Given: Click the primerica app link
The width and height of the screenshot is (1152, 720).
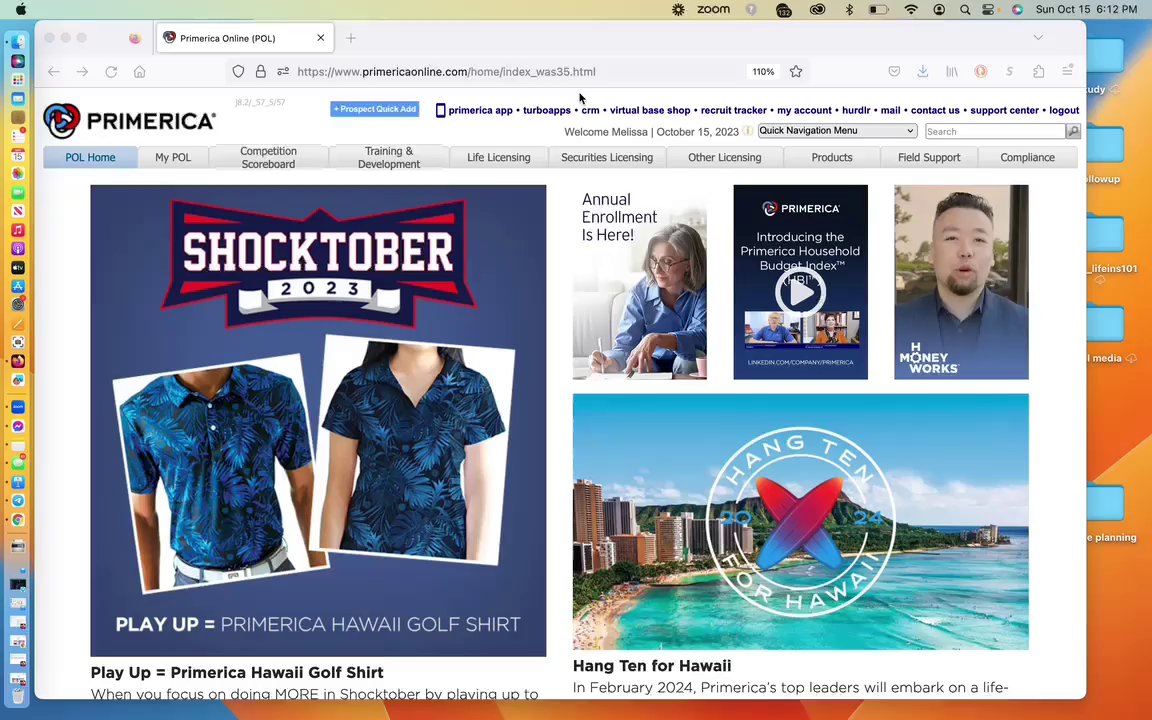Looking at the screenshot, I should click(480, 110).
